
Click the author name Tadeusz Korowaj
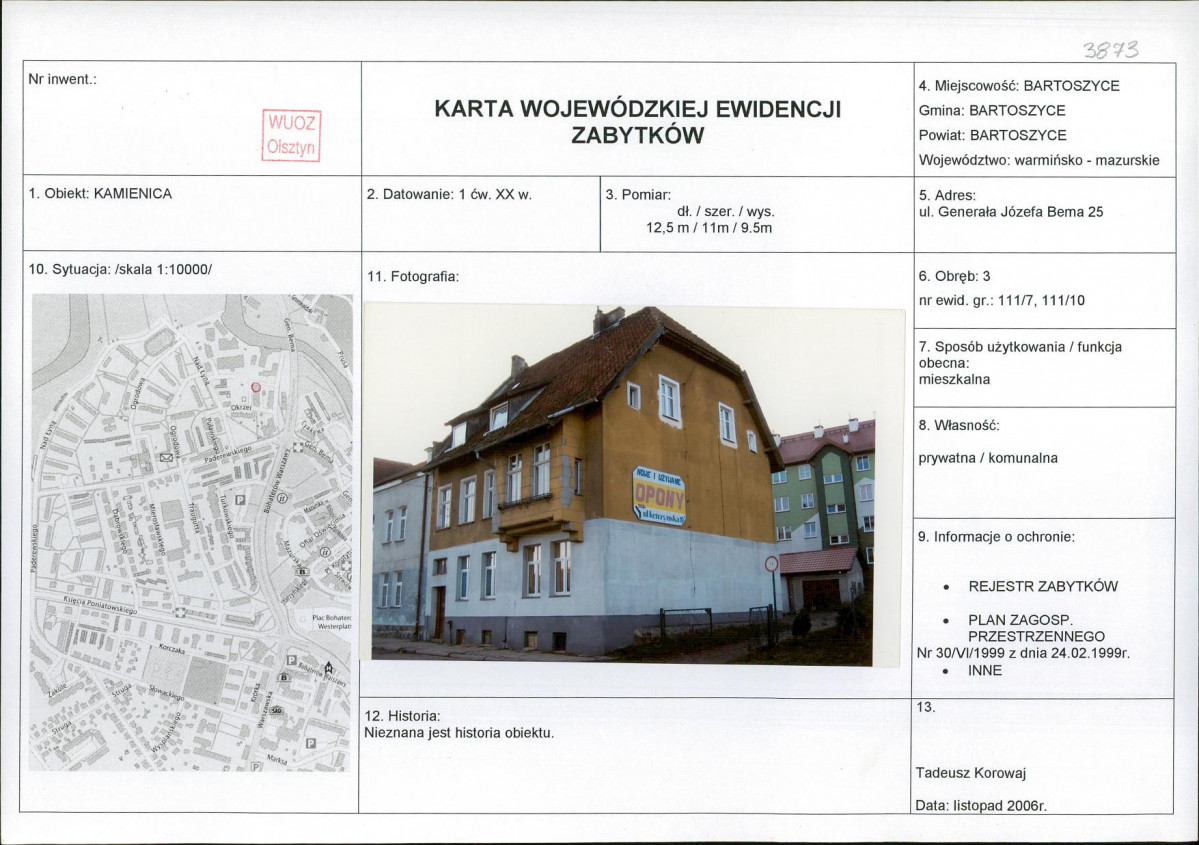tap(971, 773)
